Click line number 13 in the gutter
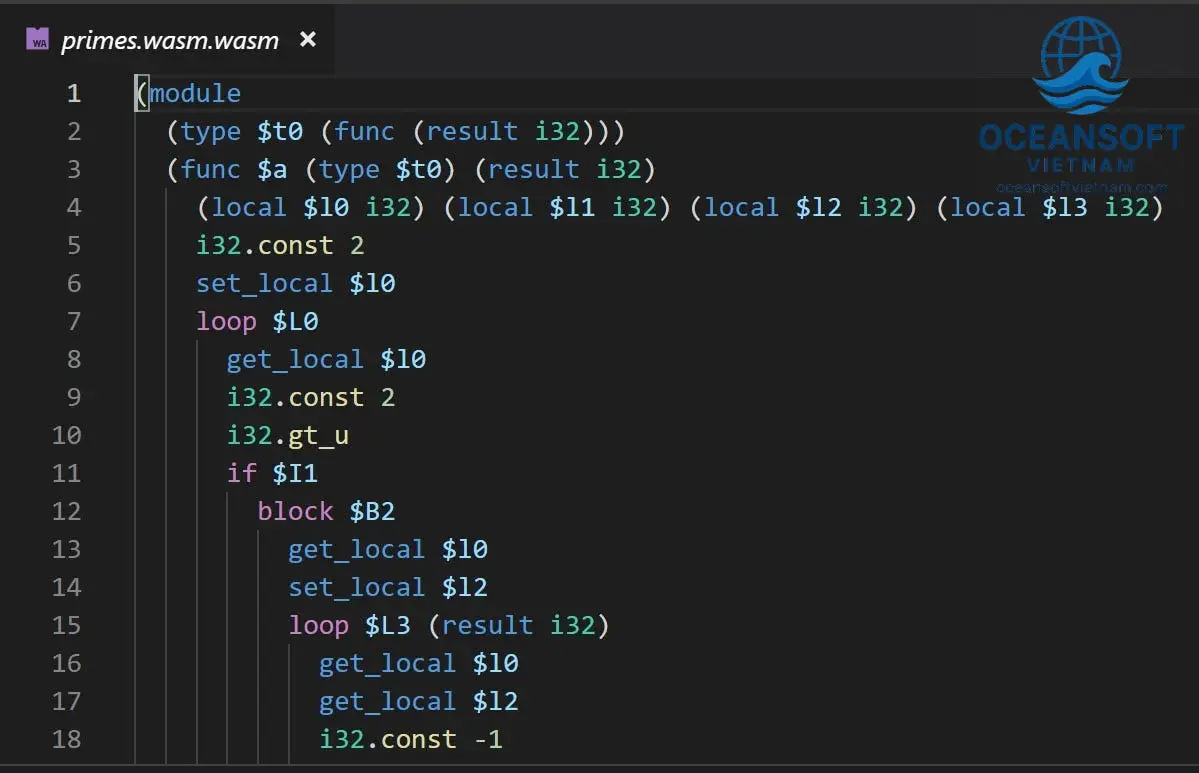1199x773 pixels. point(67,549)
